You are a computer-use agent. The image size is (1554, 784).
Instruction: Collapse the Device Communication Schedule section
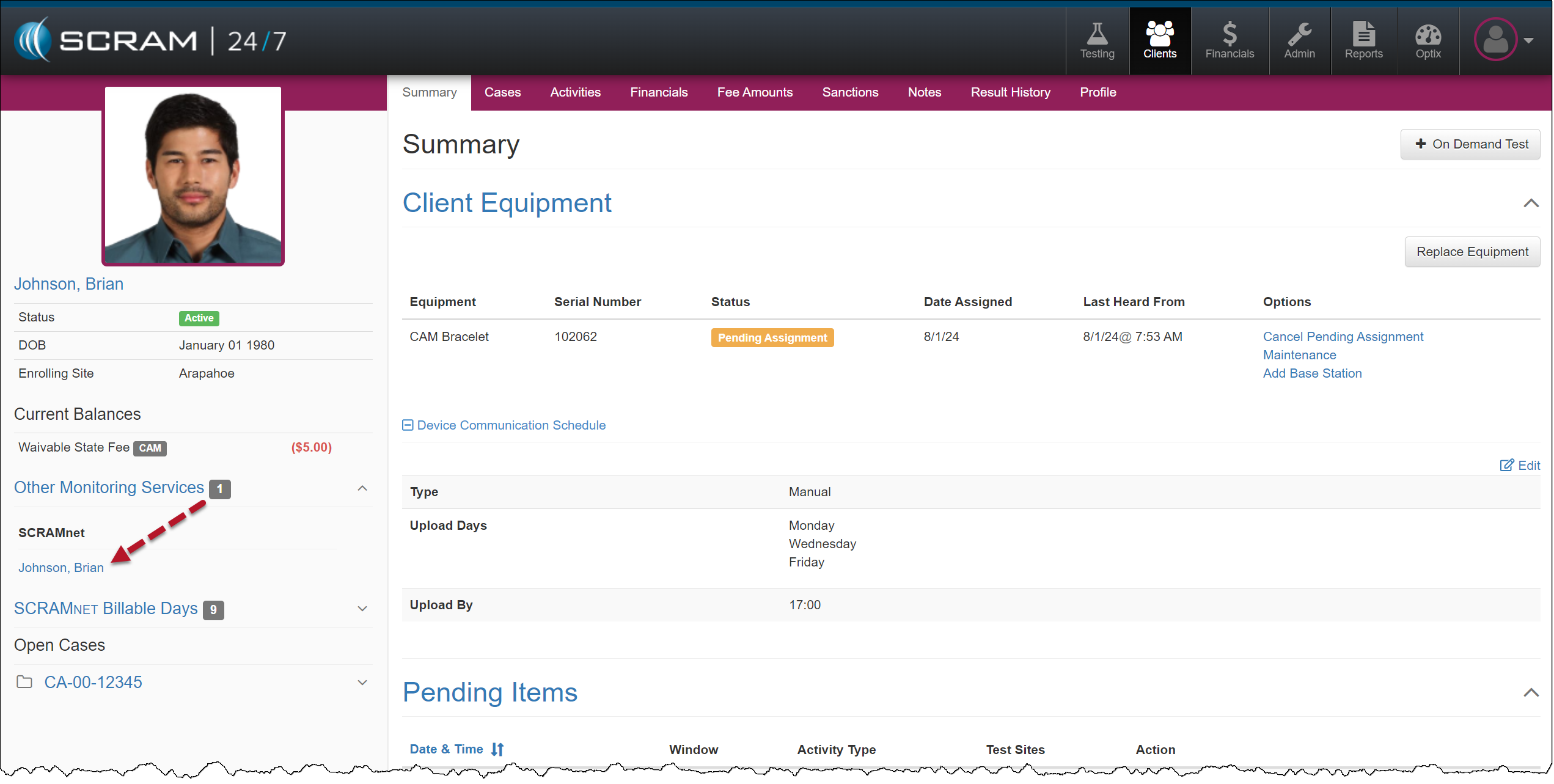click(408, 425)
